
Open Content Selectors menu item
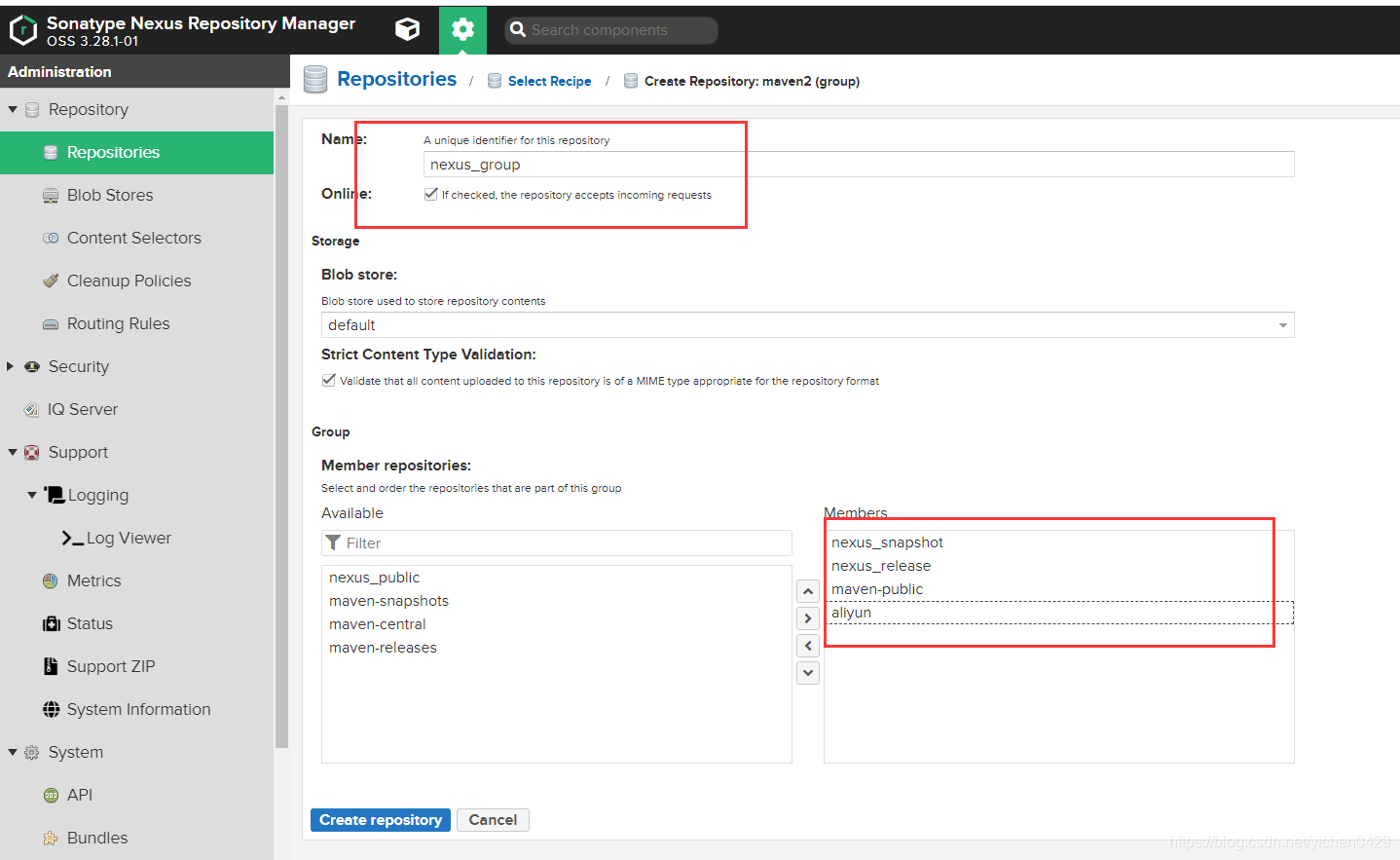136,239
